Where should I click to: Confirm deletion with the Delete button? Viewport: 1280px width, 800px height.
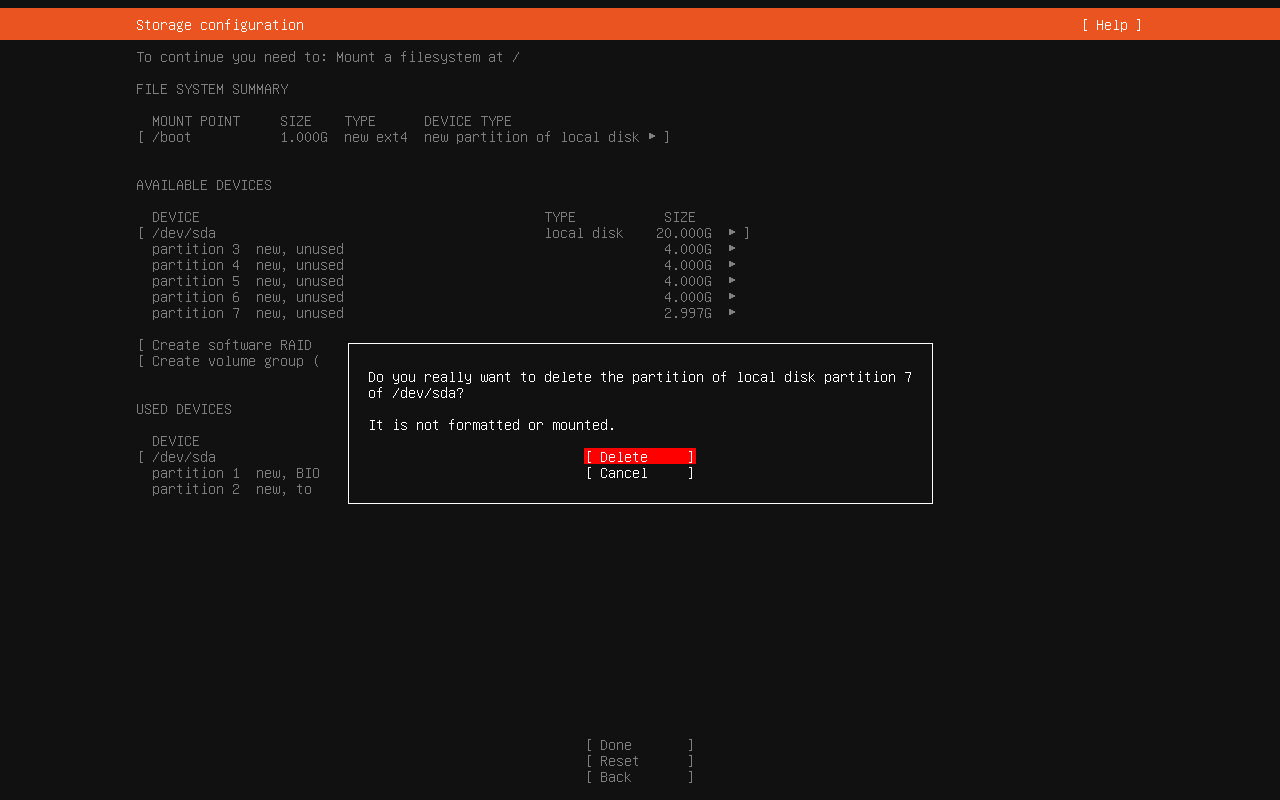pyautogui.click(x=639, y=457)
